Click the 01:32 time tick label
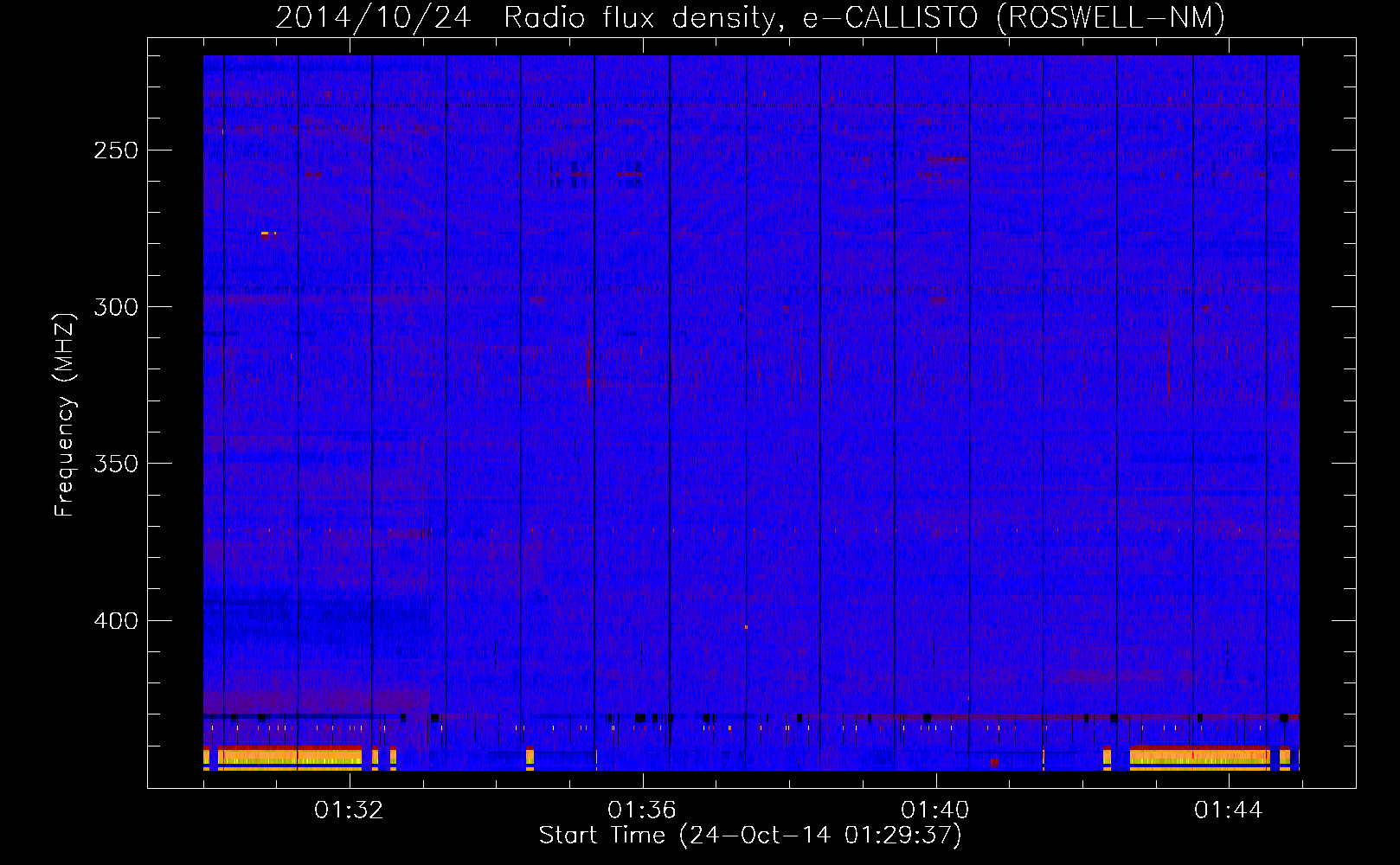Viewport: 1400px width, 865px height. click(x=349, y=811)
